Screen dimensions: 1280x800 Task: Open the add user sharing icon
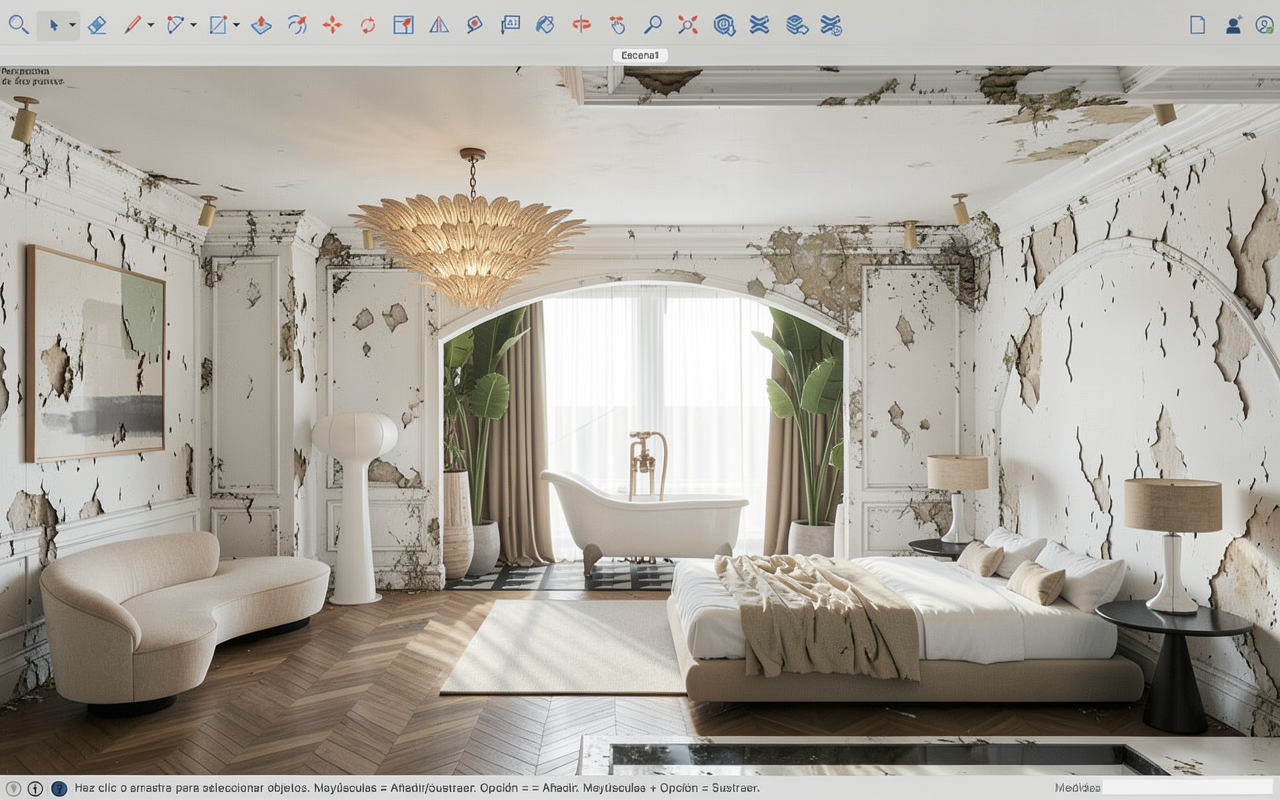1234,25
